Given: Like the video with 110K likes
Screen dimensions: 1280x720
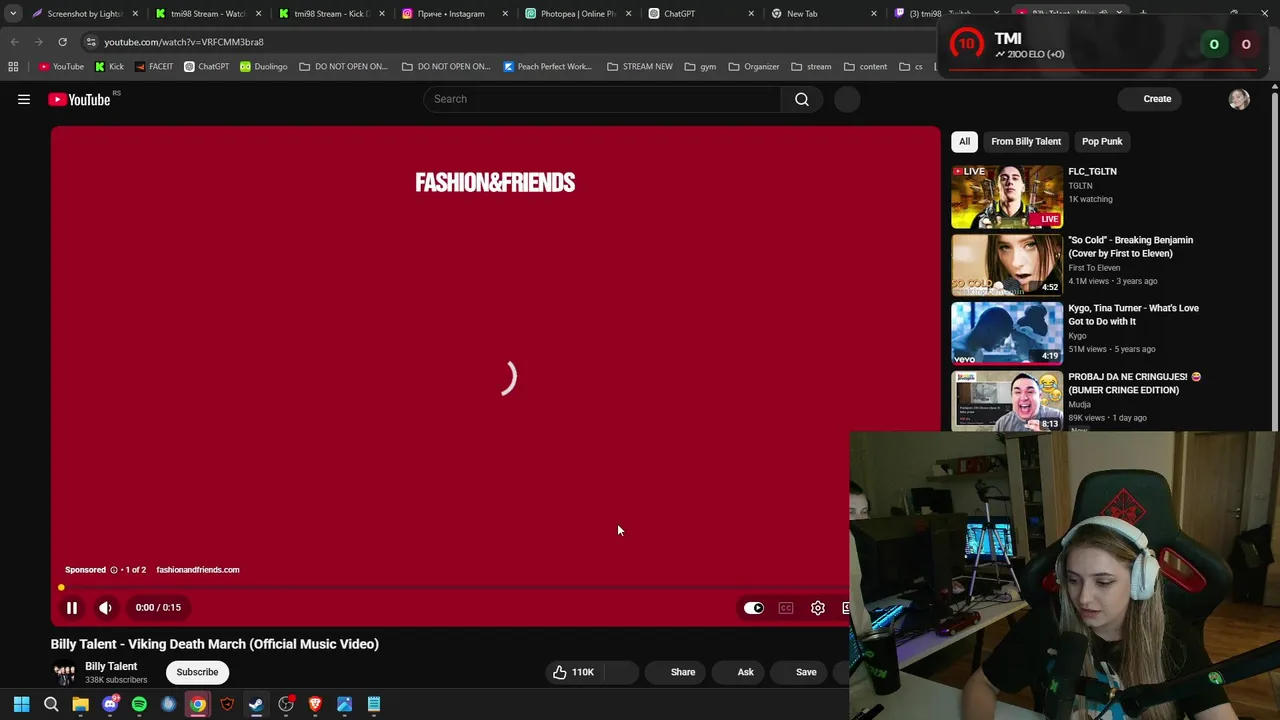Looking at the screenshot, I should (574, 672).
